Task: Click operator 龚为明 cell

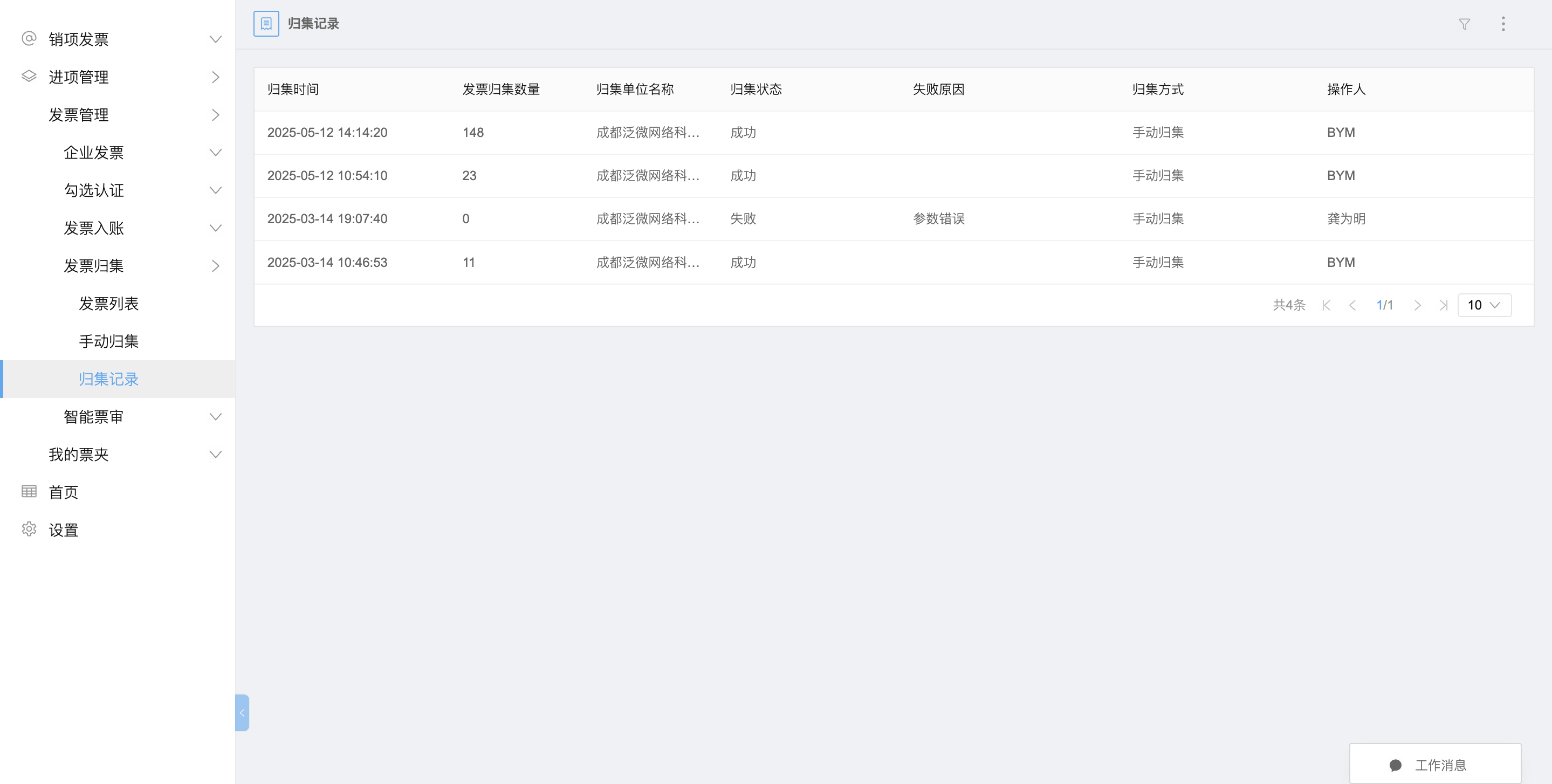Action: coord(1346,219)
